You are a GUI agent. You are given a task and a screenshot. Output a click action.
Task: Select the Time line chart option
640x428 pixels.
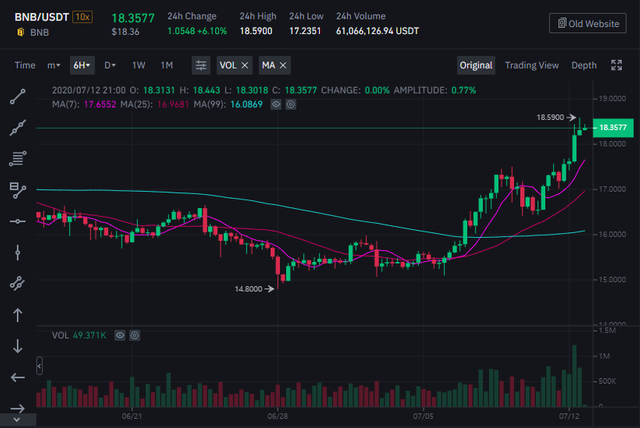[25, 65]
